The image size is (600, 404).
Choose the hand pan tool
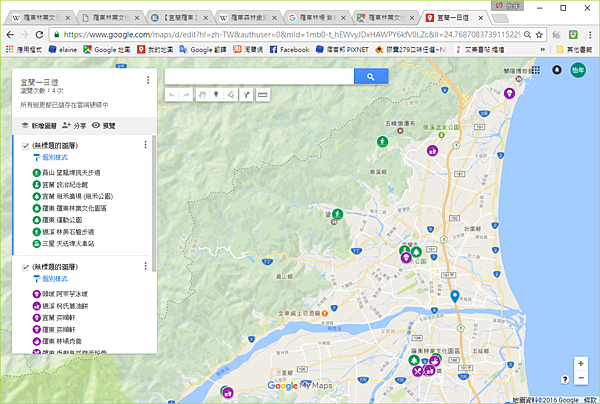pyautogui.click(x=202, y=95)
